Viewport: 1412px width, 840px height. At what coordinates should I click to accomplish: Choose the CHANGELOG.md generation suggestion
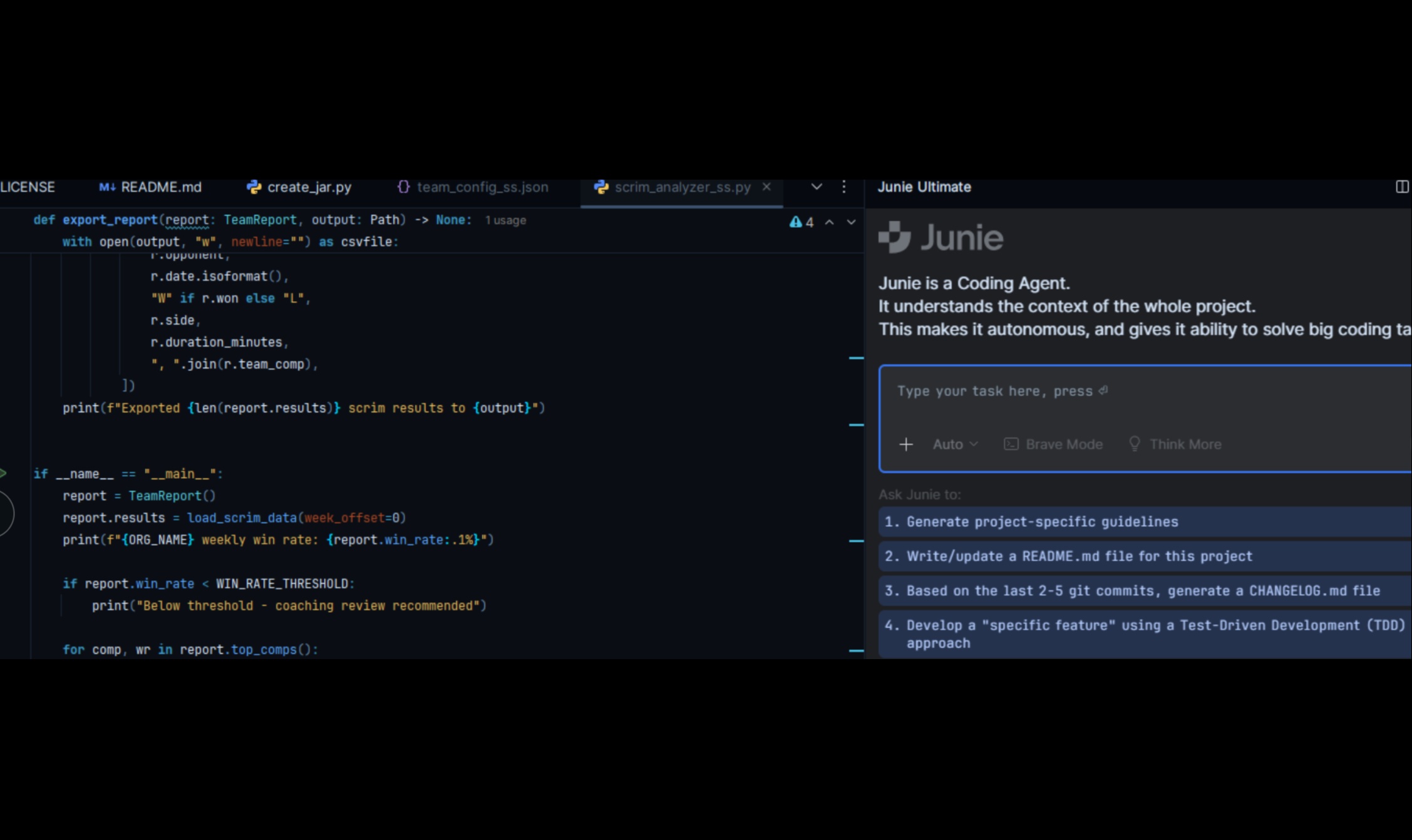[1145, 591]
